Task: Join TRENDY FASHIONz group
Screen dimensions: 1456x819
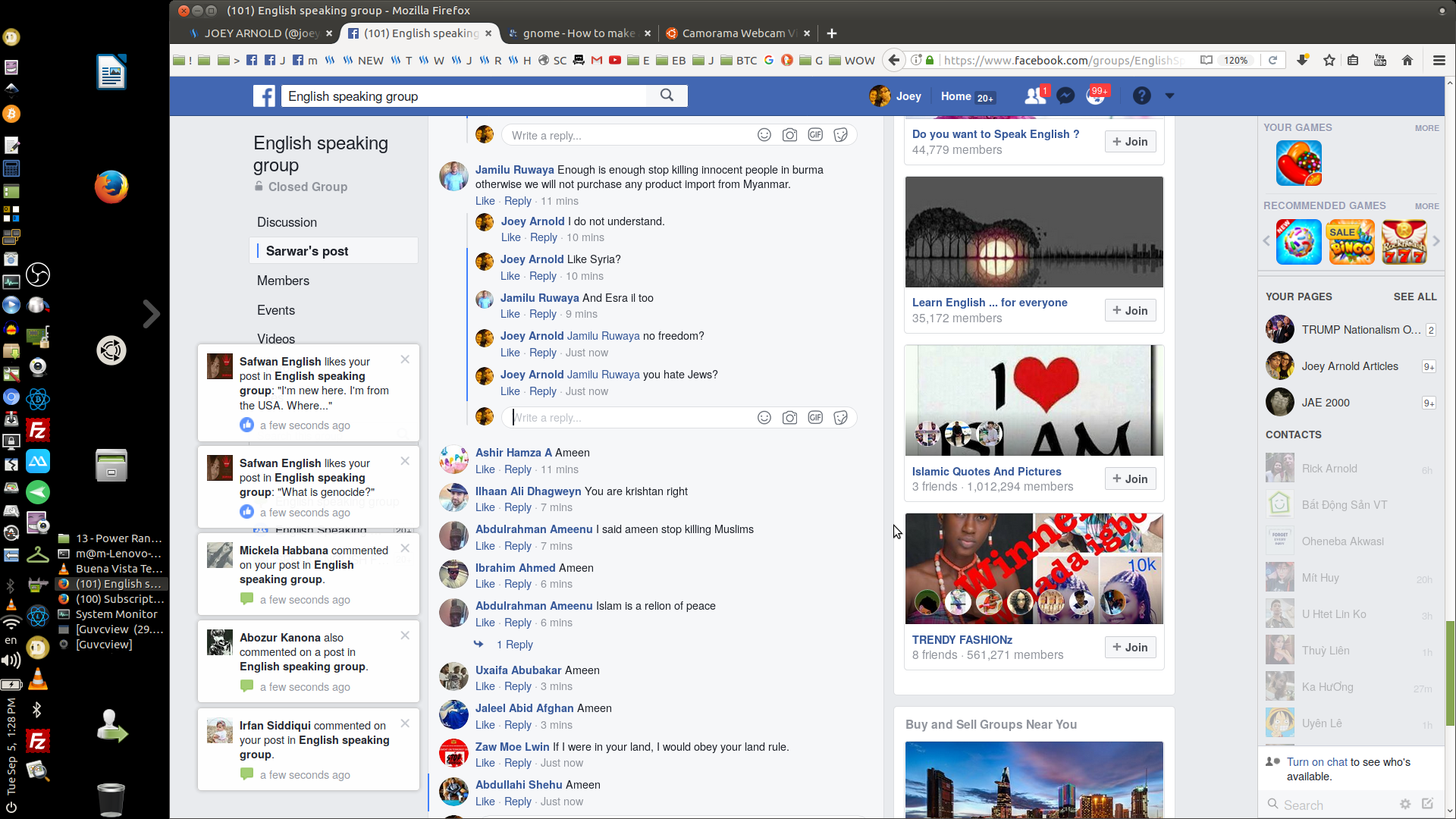Action: coord(1130,648)
